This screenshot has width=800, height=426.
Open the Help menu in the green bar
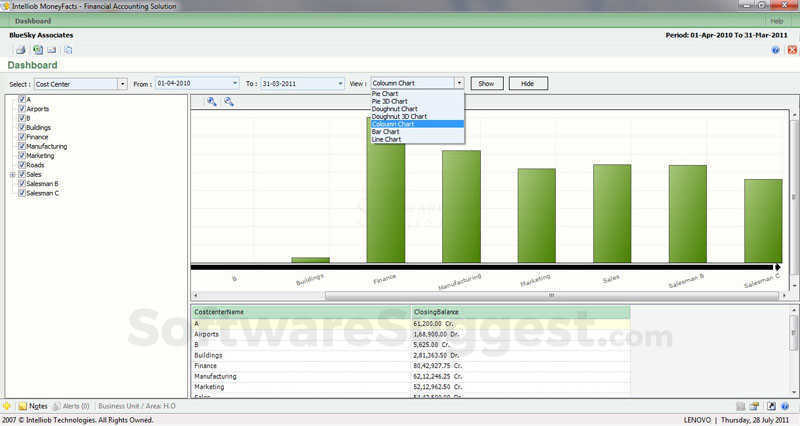coord(777,21)
